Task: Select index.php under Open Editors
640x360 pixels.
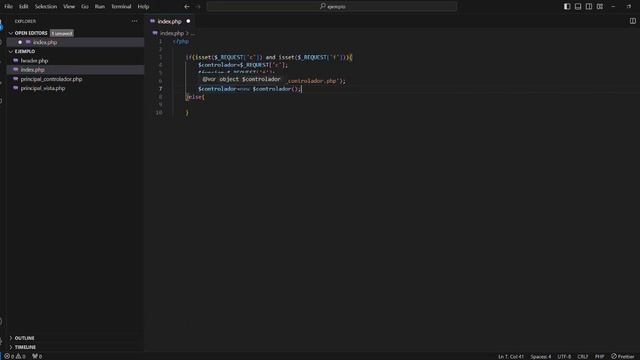Action: point(45,42)
